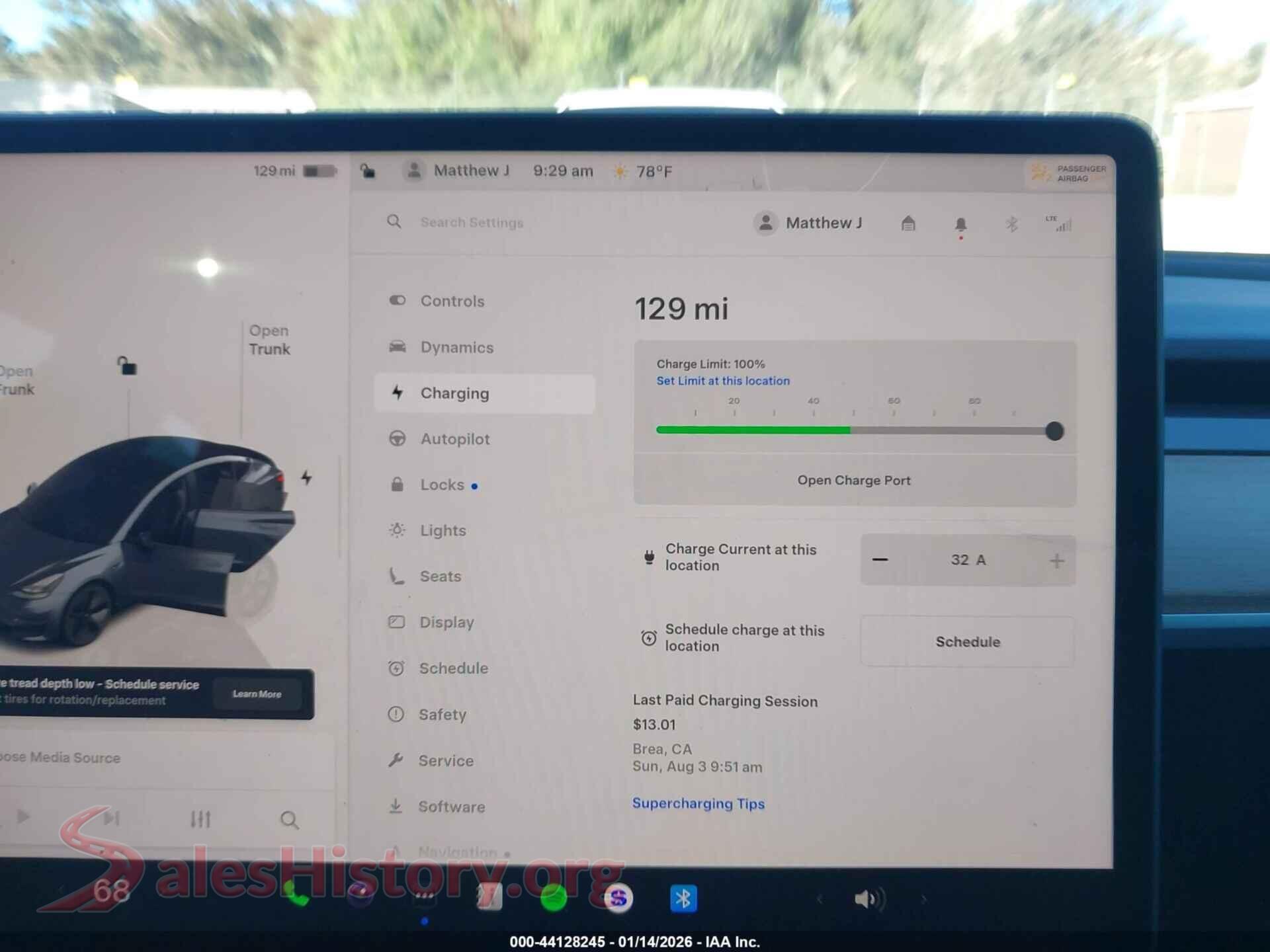The width and height of the screenshot is (1270, 952).
Task: Tap the unlock padlock above the car image
Action: click(127, 365)
